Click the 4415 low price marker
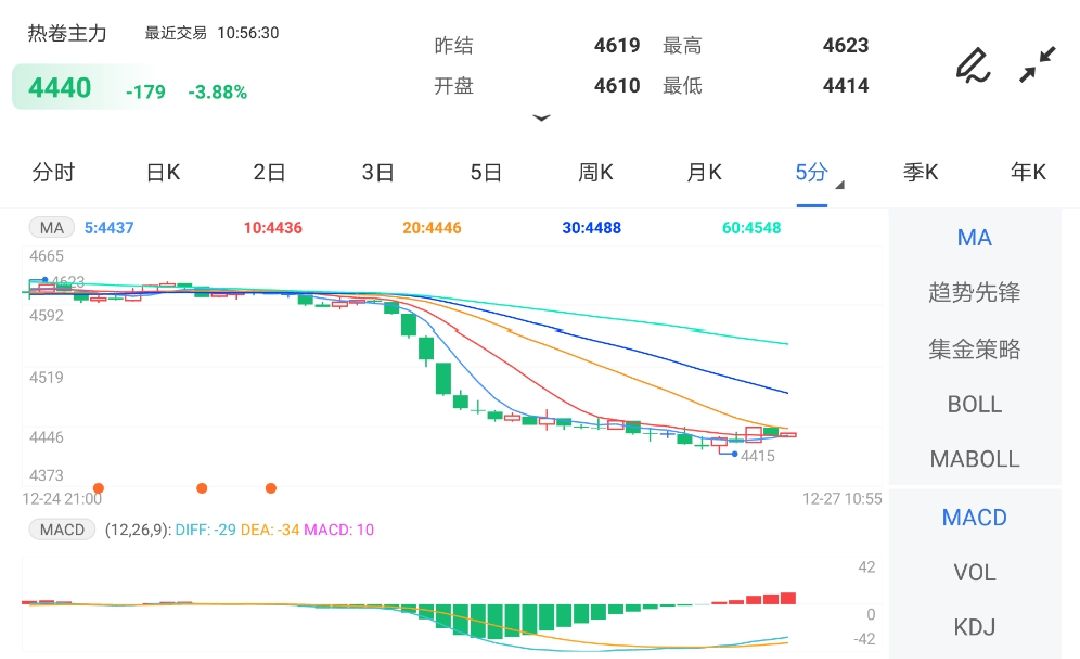The width and height of the screenshot is (1080, 659). tap(758, 456)
